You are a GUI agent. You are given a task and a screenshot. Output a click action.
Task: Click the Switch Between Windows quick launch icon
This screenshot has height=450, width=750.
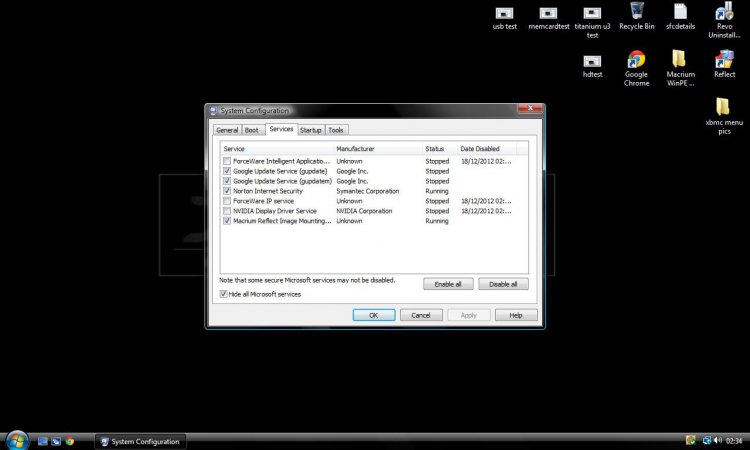(56, 441)
